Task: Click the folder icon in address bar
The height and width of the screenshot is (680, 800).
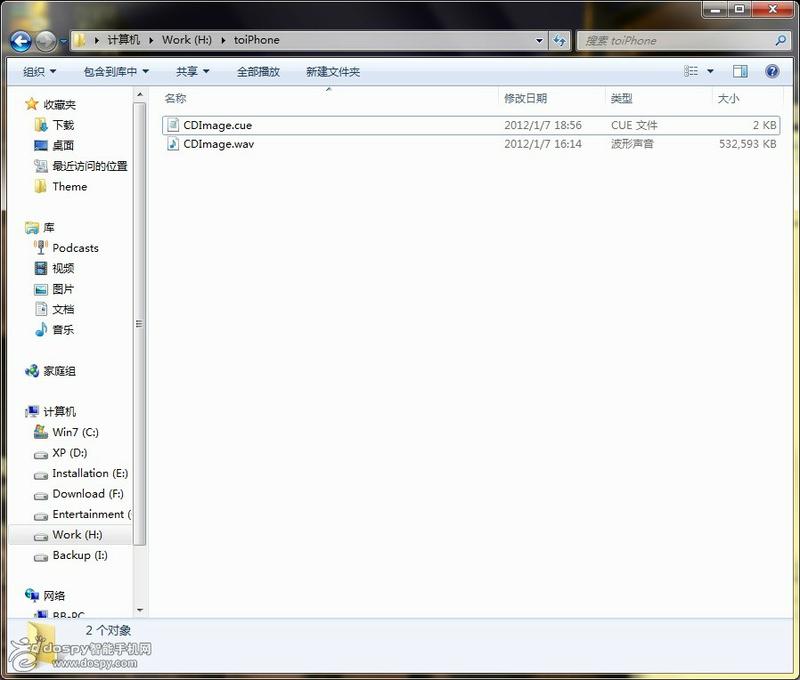Action: (x=80, y=40)
